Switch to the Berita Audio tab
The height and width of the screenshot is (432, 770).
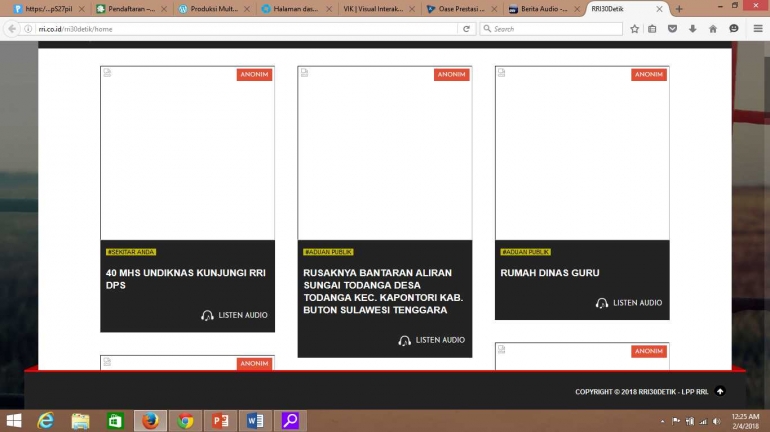[x=540, y=9]
